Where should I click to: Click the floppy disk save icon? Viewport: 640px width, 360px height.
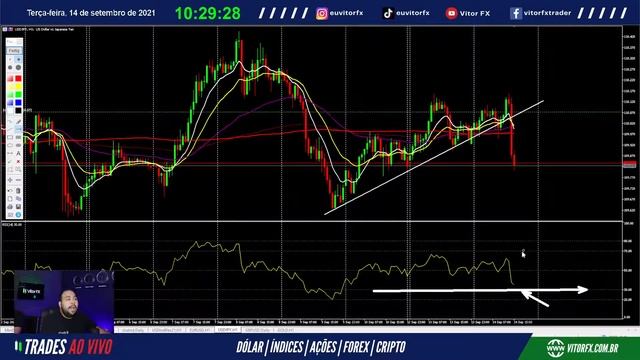(x=18, y=206)
